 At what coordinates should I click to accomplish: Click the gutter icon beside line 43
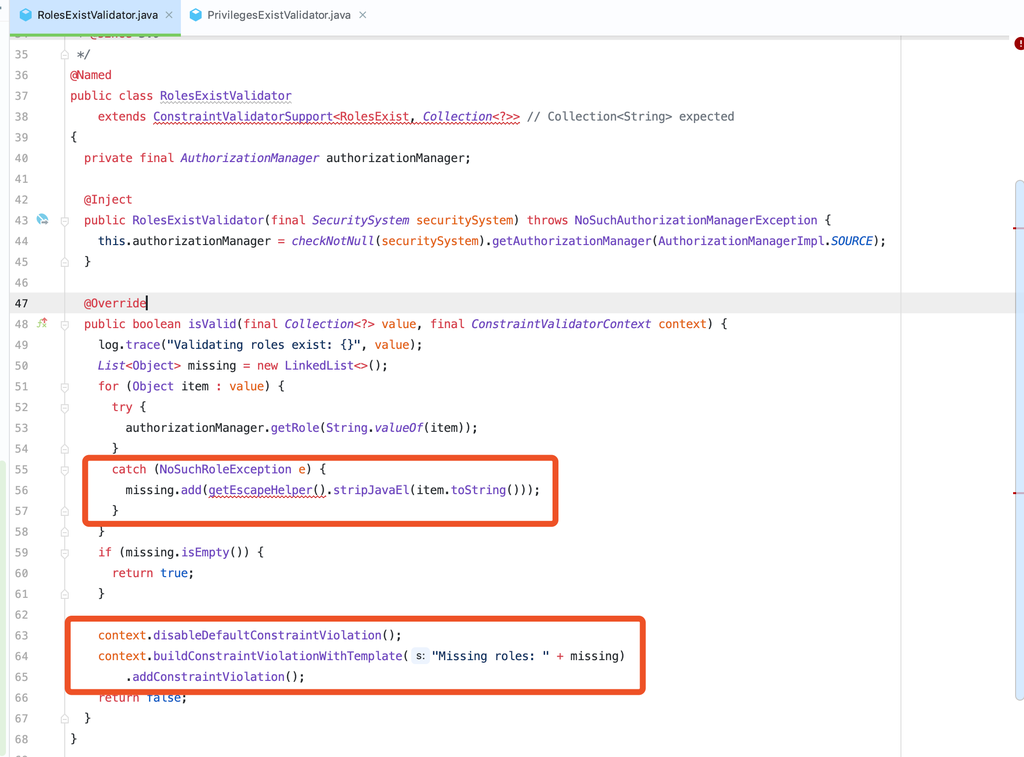(x=43, y=219)
